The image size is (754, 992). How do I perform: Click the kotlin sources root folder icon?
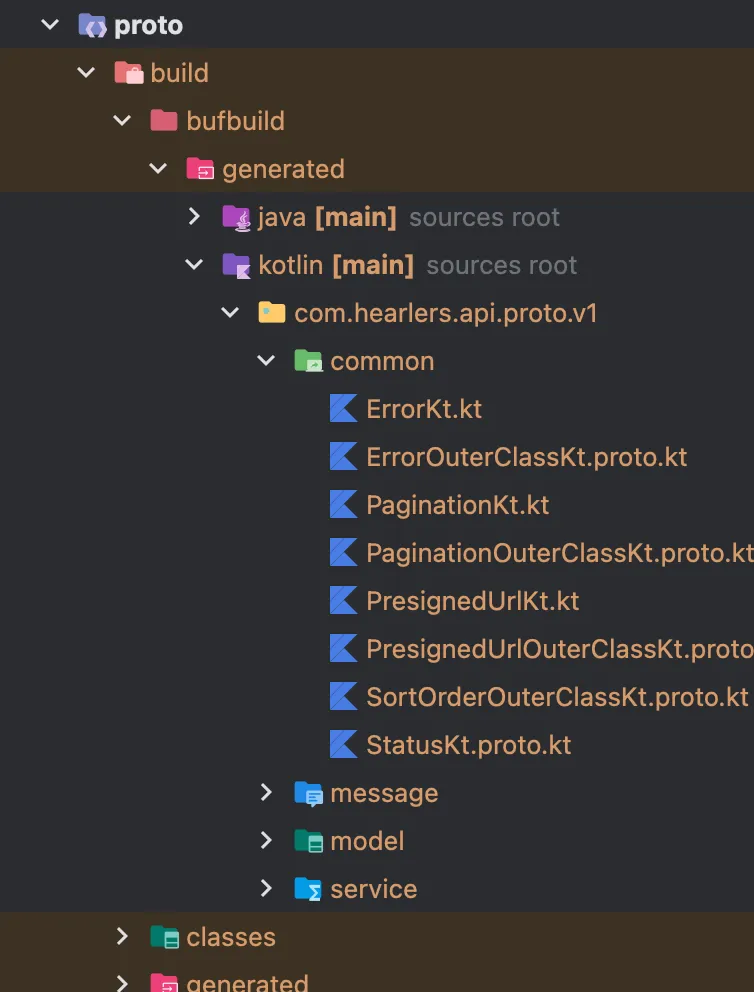(236, 265)
